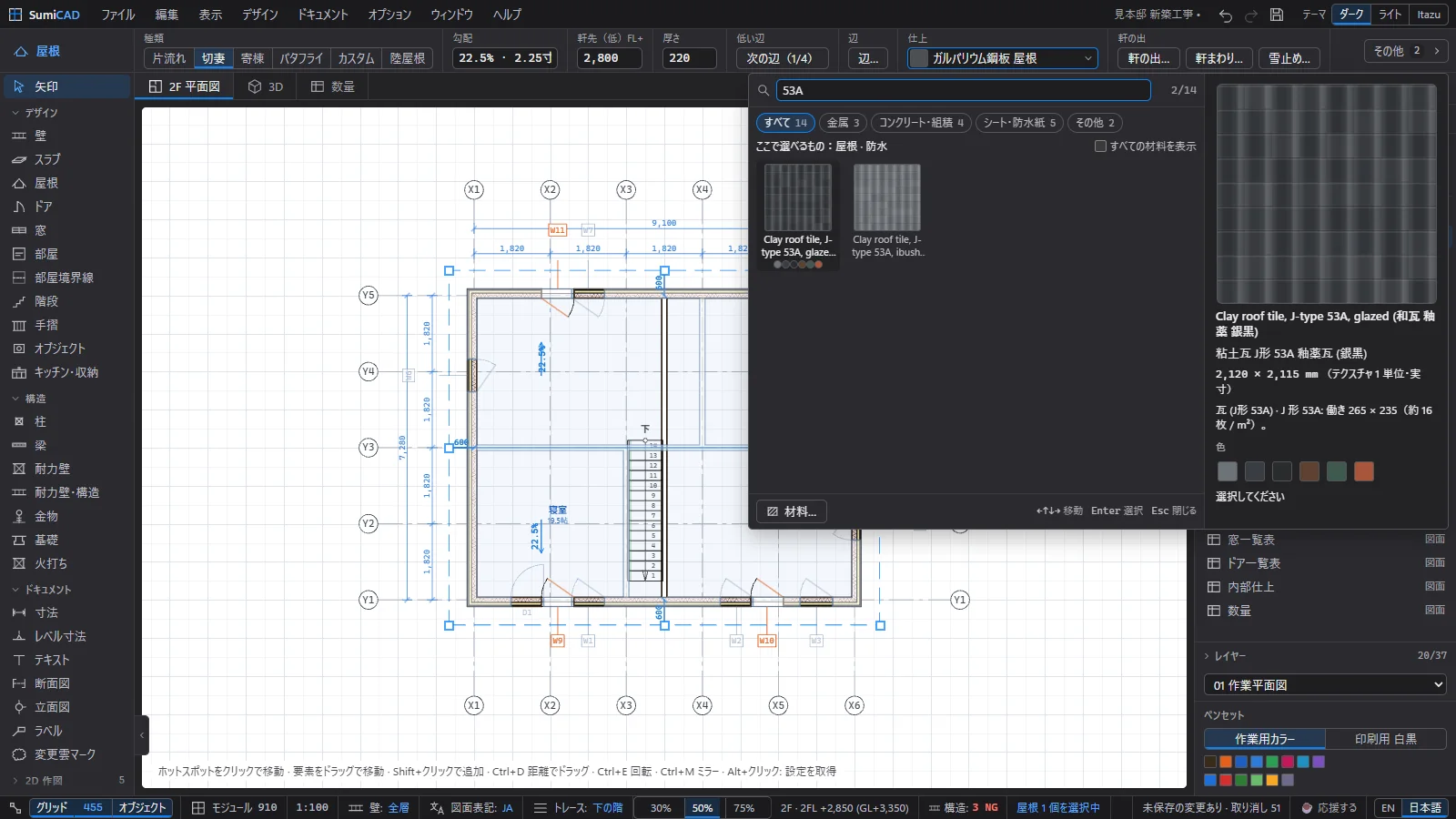Open the ファイル menu
The height and width of the screenshot is (819, 1456).
(117, 15)
